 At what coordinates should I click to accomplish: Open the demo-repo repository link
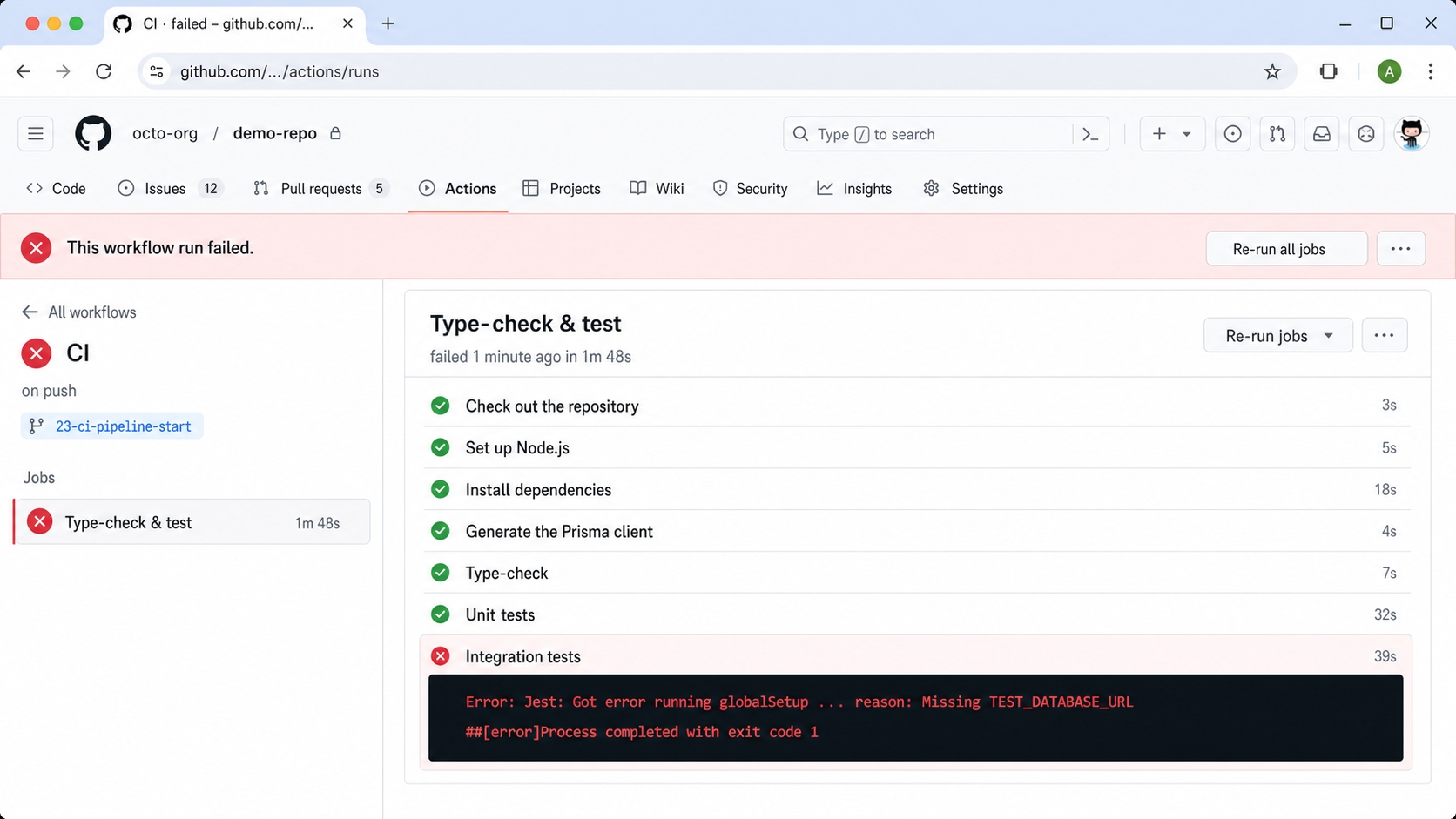(x=275, y=134)
